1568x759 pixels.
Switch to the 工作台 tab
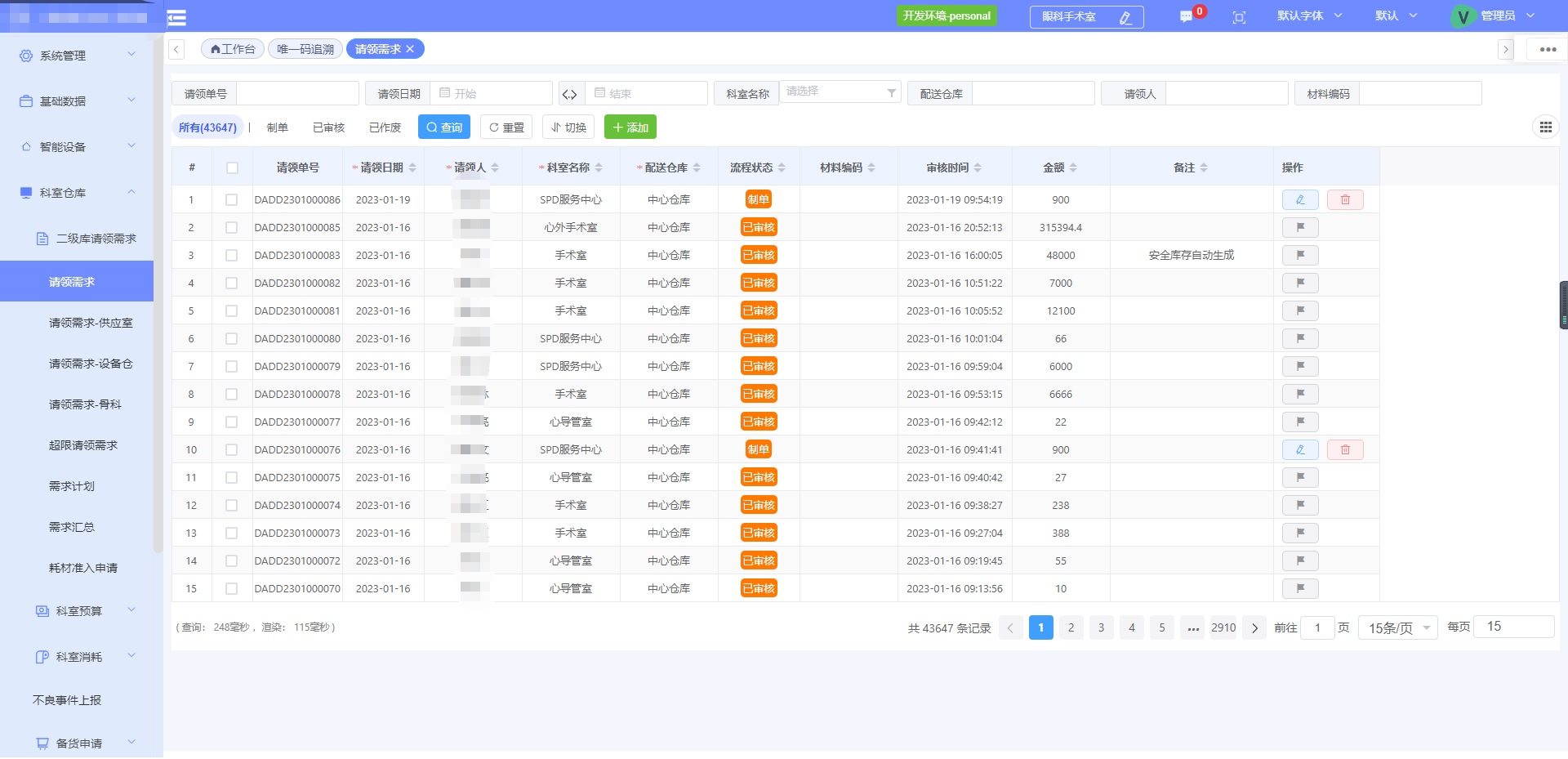tap(233, 49)
